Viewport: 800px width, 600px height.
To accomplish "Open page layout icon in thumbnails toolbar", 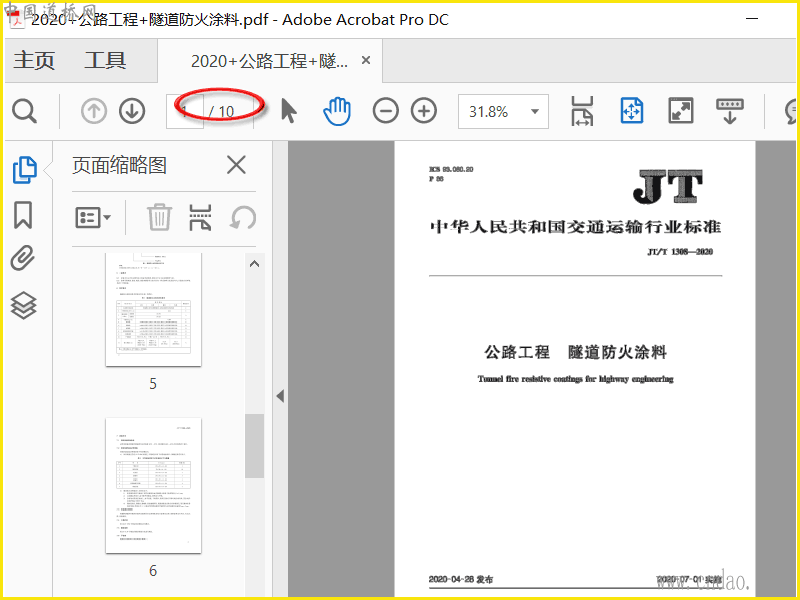I will (x=201, y=218).
